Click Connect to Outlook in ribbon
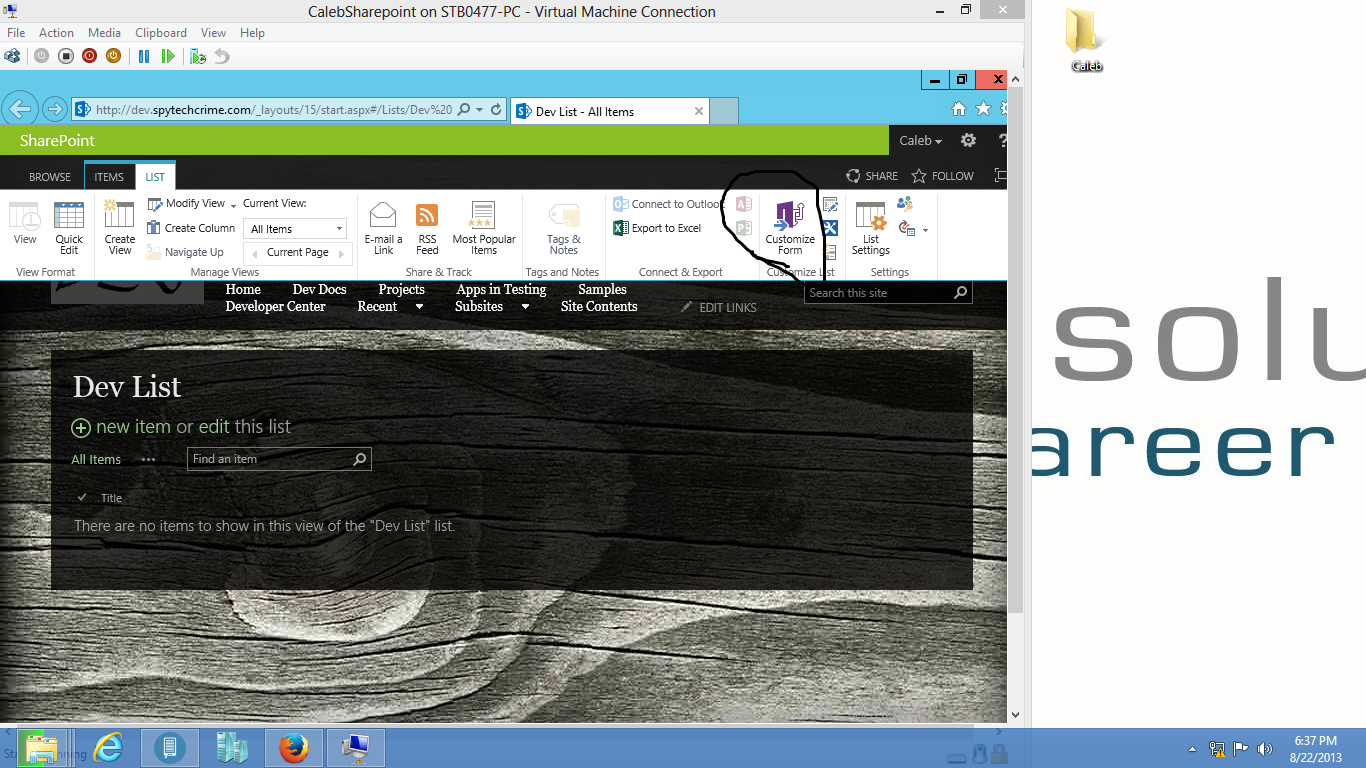The width and height of the screenshot is (1366, 768). (x=667, y=204)
